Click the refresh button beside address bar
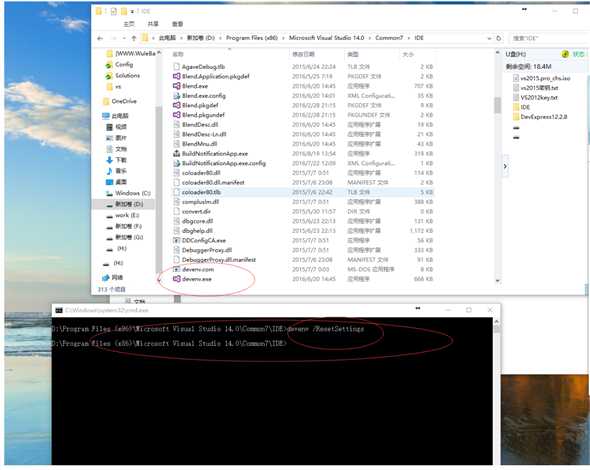Image resolution: width=590 pixels, height=470 pixels. click(499, 38)
